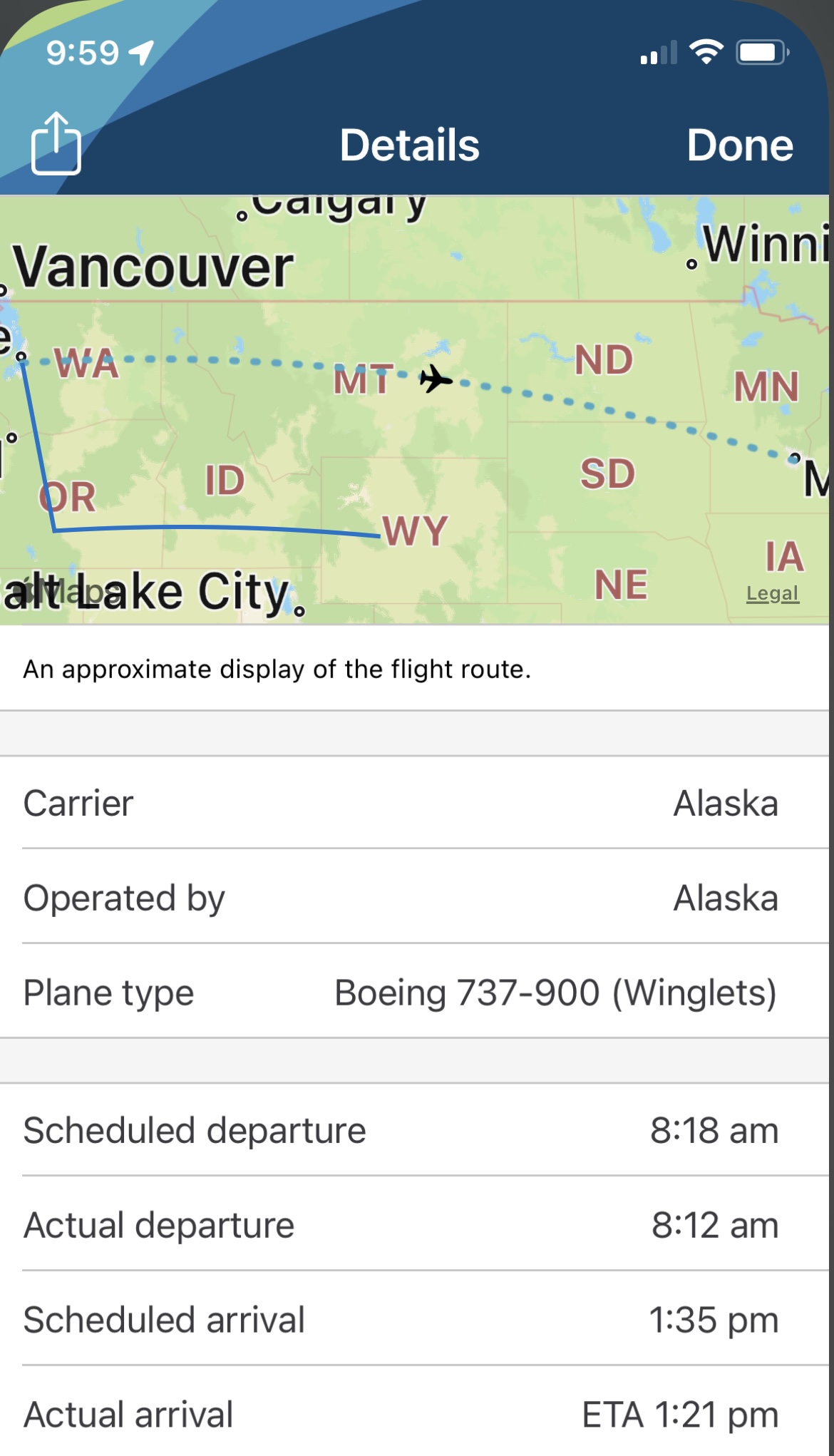Tap the battery status icon
834x1456 pixels.
pyautogui.click(x=762, y=52)
